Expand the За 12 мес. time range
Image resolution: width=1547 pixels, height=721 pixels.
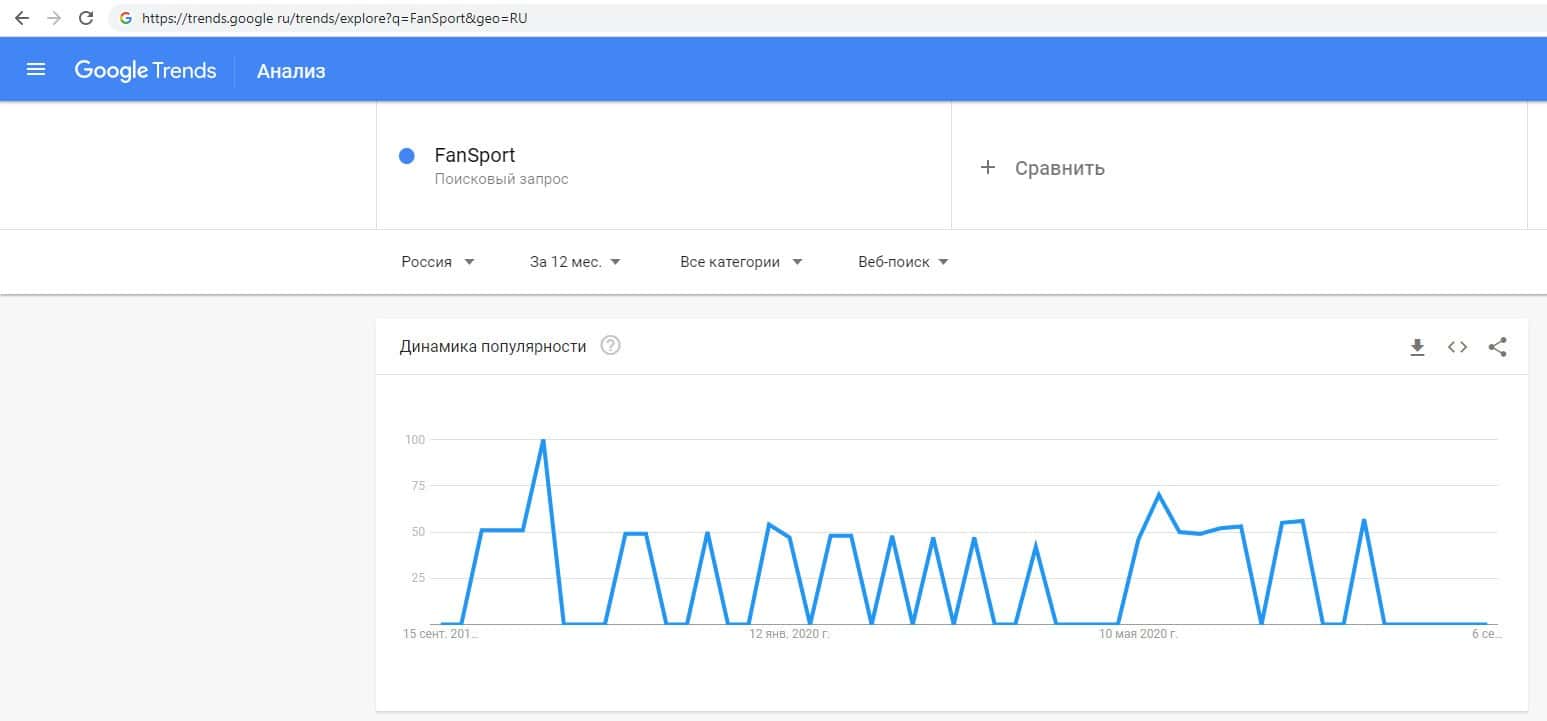(x=575, y=262)
